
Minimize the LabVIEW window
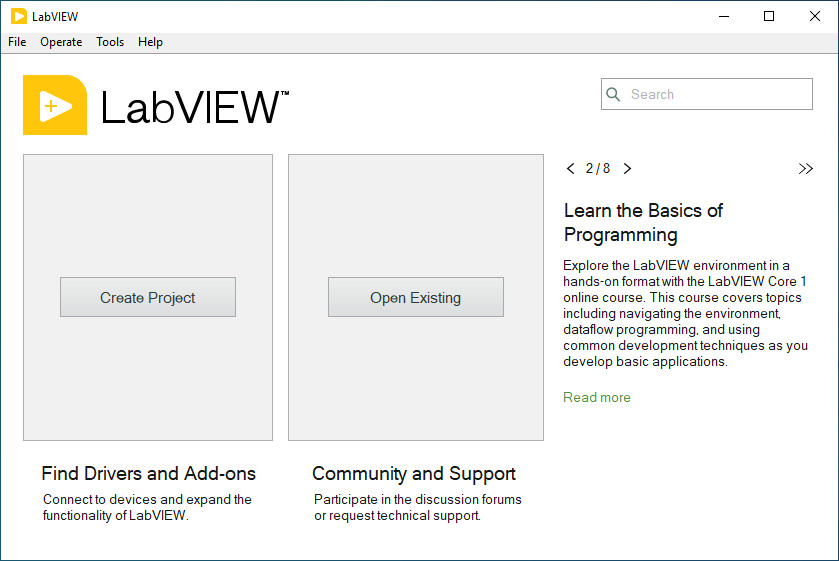[723, 16]
